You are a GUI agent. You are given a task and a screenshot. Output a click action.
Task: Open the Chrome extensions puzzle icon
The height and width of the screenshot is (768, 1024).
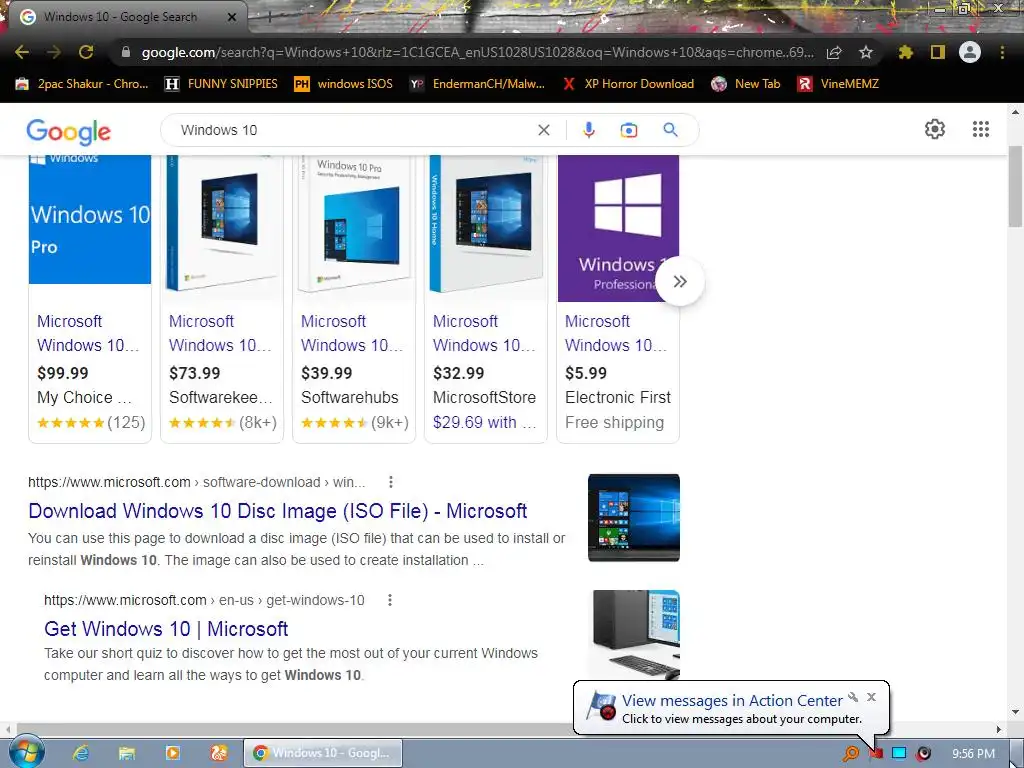point(905,52)
